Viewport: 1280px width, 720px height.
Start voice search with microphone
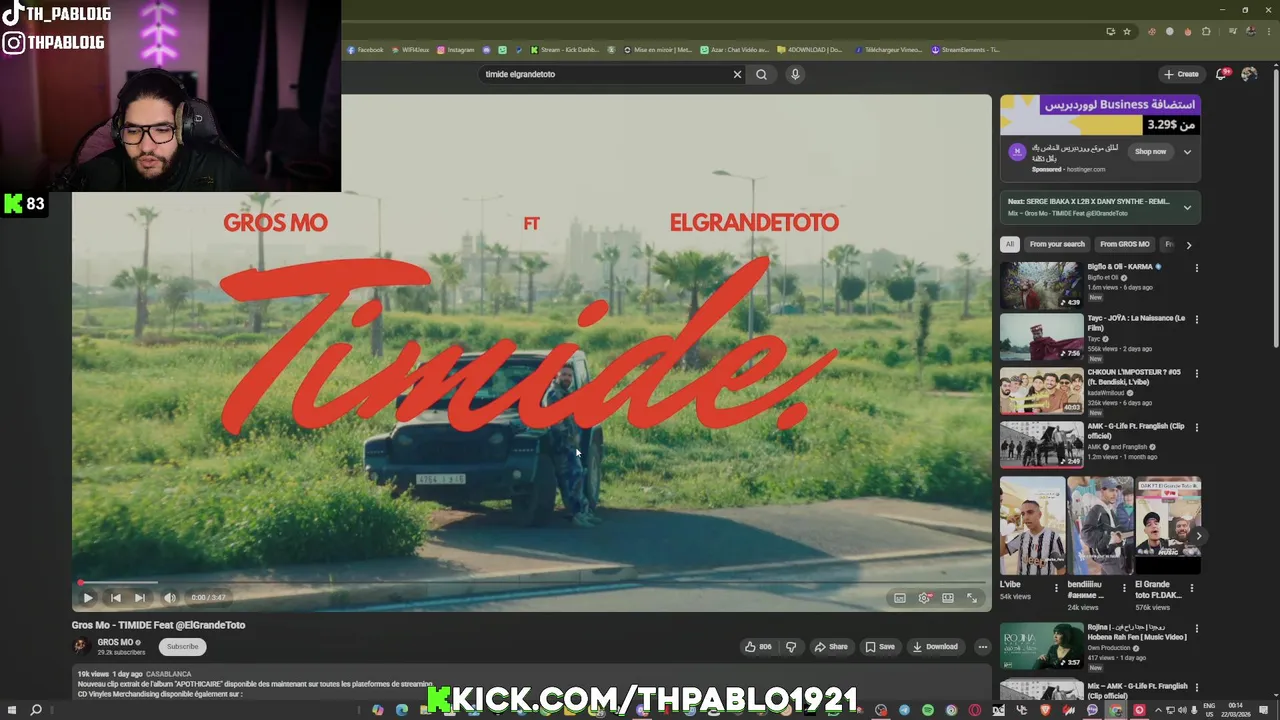(x=795, y=74)
